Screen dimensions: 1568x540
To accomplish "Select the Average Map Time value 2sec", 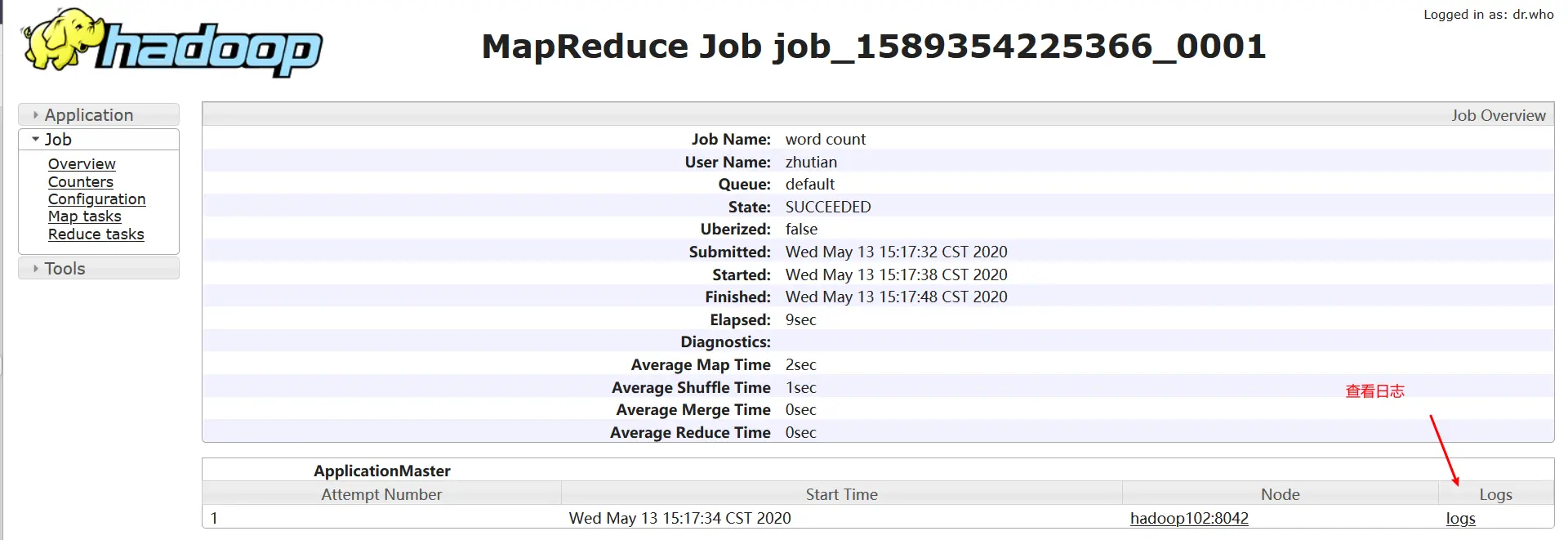I will pyautogui.click(x=801, y=364).
